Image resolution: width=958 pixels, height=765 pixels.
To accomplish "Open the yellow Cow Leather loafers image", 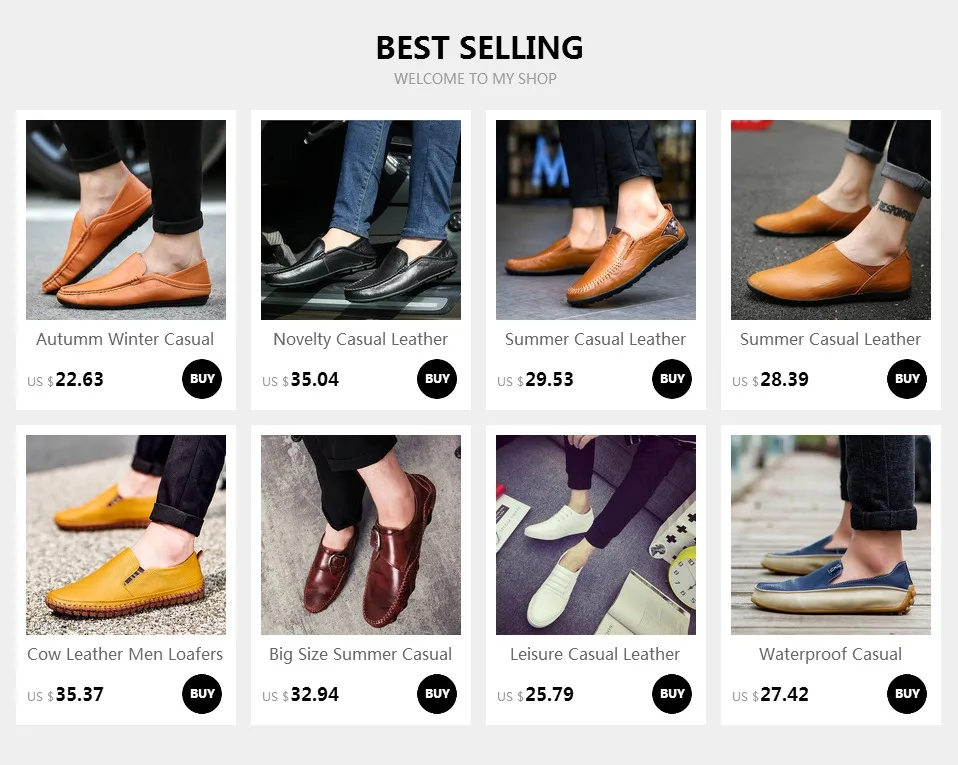I will click(x=126, y=535).
